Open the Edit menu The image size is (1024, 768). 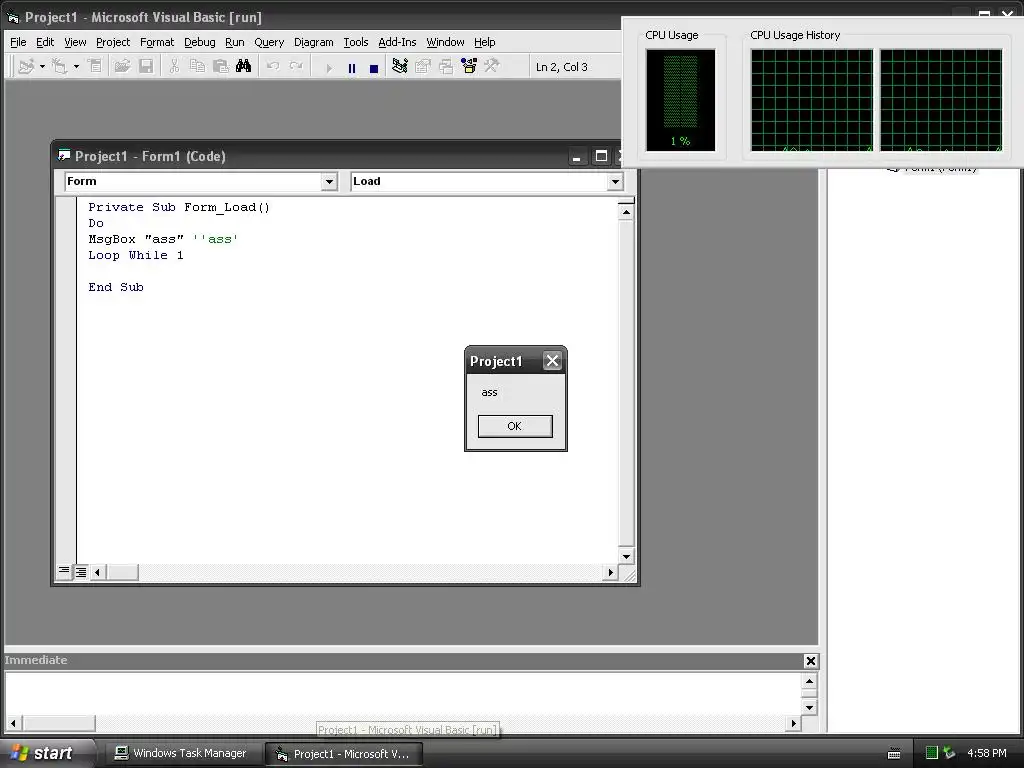coord(45,42)
